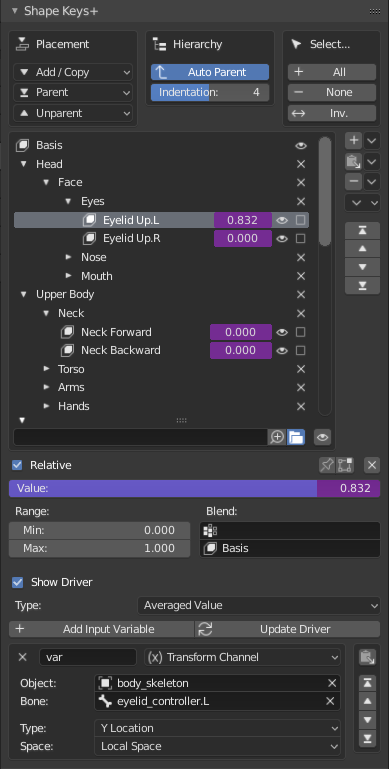Adjust the Indentation slider
389x769 pixels.
point(210,92)
